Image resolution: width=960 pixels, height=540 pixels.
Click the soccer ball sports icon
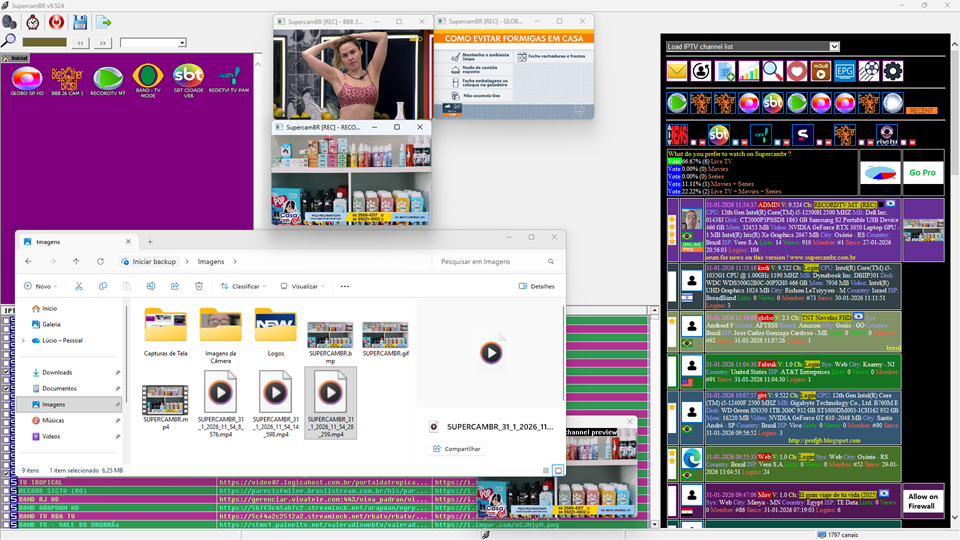(869, 71)
